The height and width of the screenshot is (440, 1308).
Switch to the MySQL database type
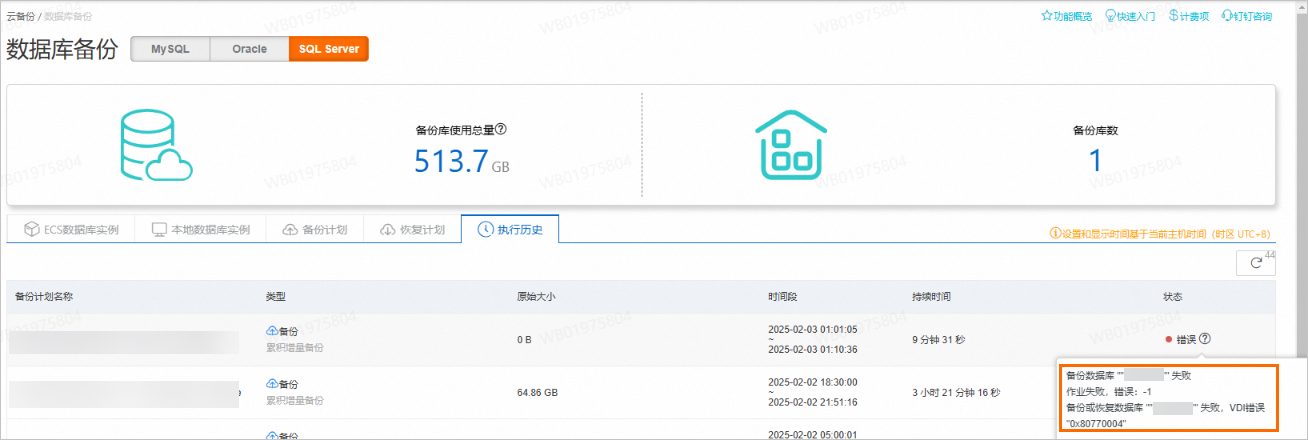click(x=171, y=49)
